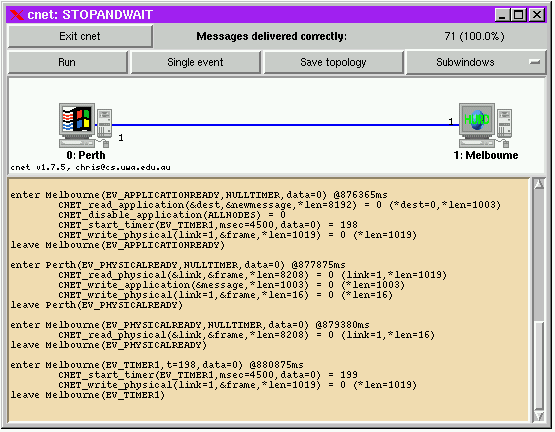Click the scrollbar down arrow

[x=539, y=416]
